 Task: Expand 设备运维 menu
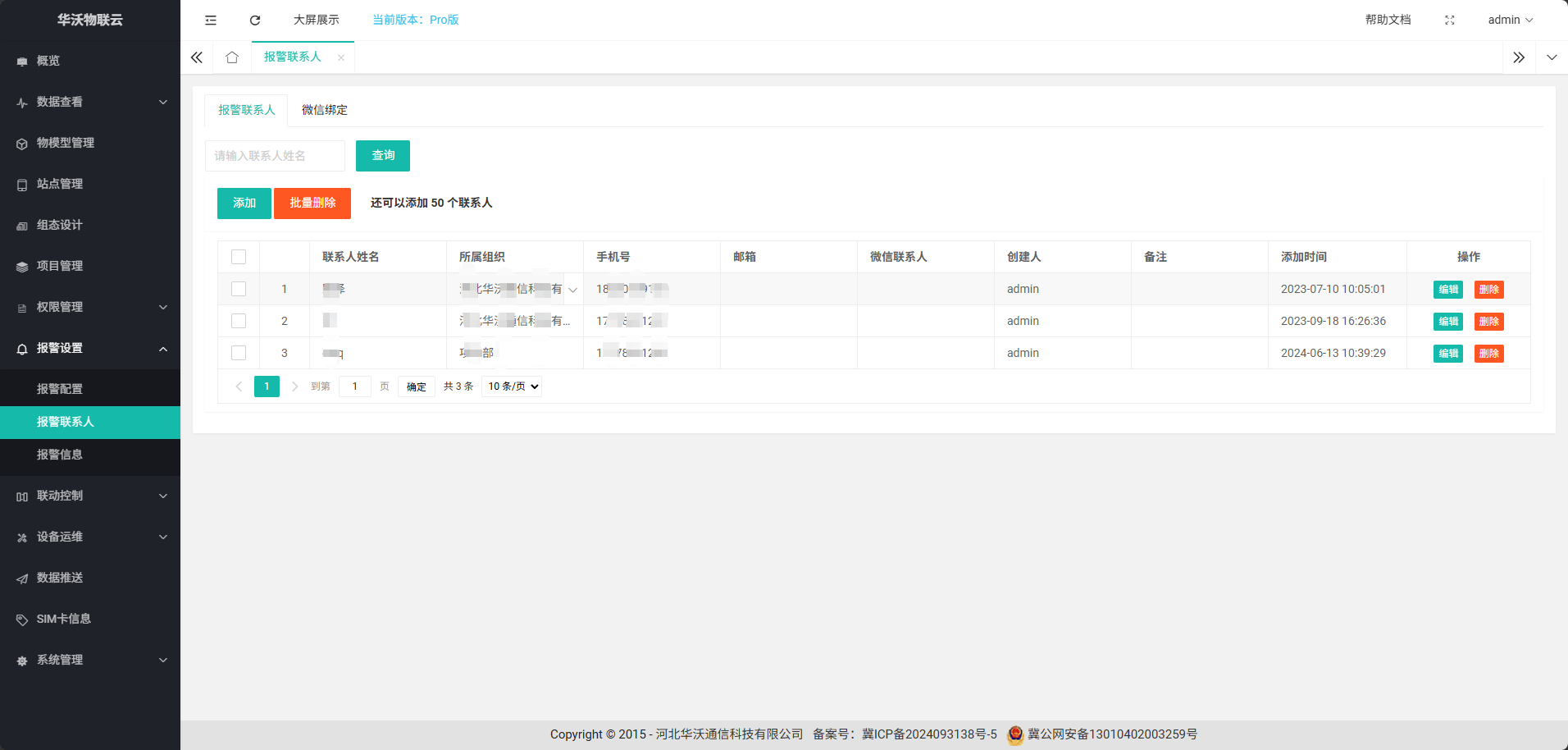(x=90, y=537)
